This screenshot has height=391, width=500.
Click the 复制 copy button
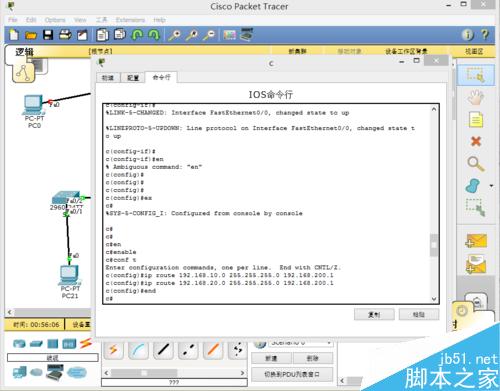tap(374, 314)
